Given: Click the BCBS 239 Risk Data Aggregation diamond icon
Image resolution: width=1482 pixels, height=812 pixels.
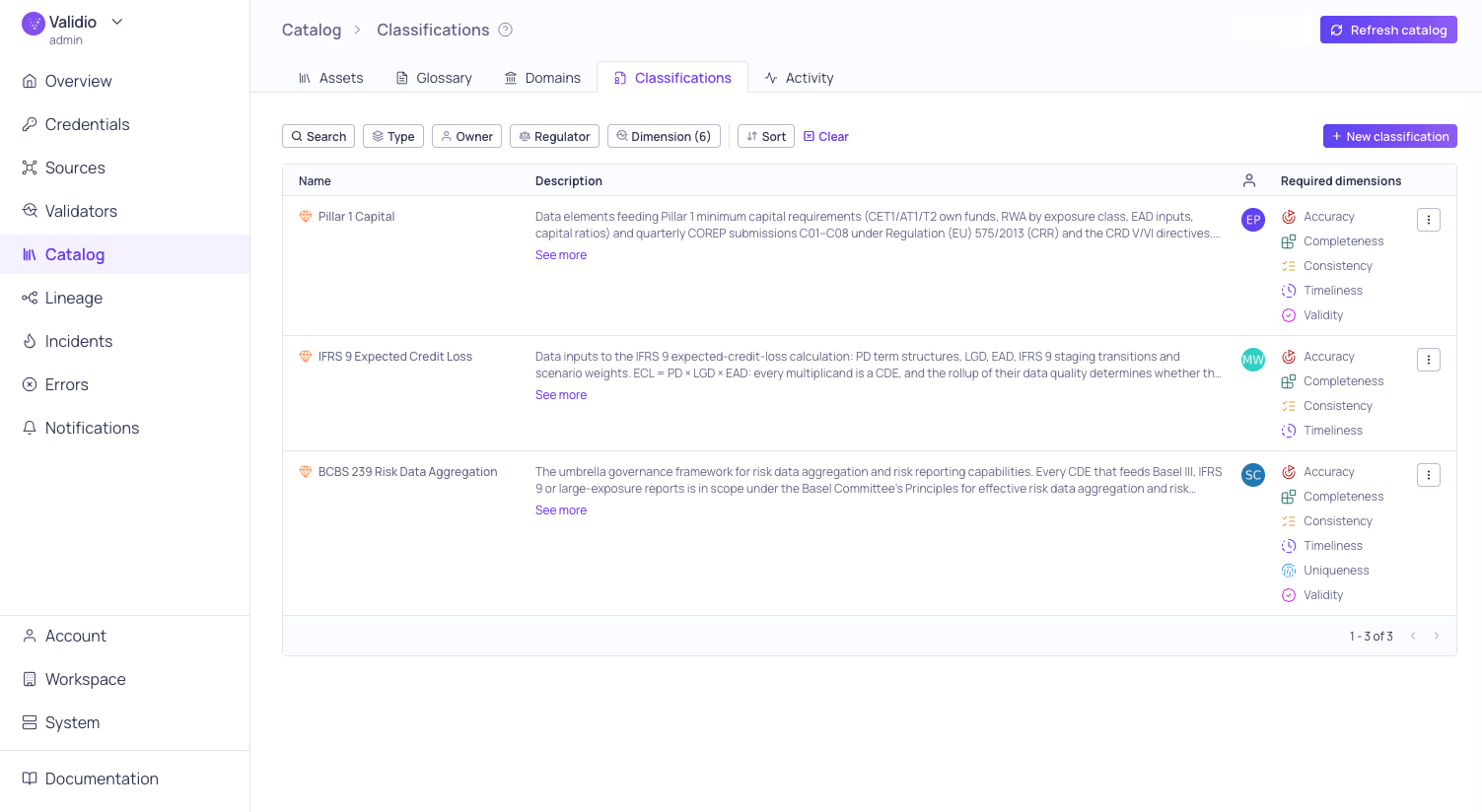Looking at the screenshot, I should point(306,472).
